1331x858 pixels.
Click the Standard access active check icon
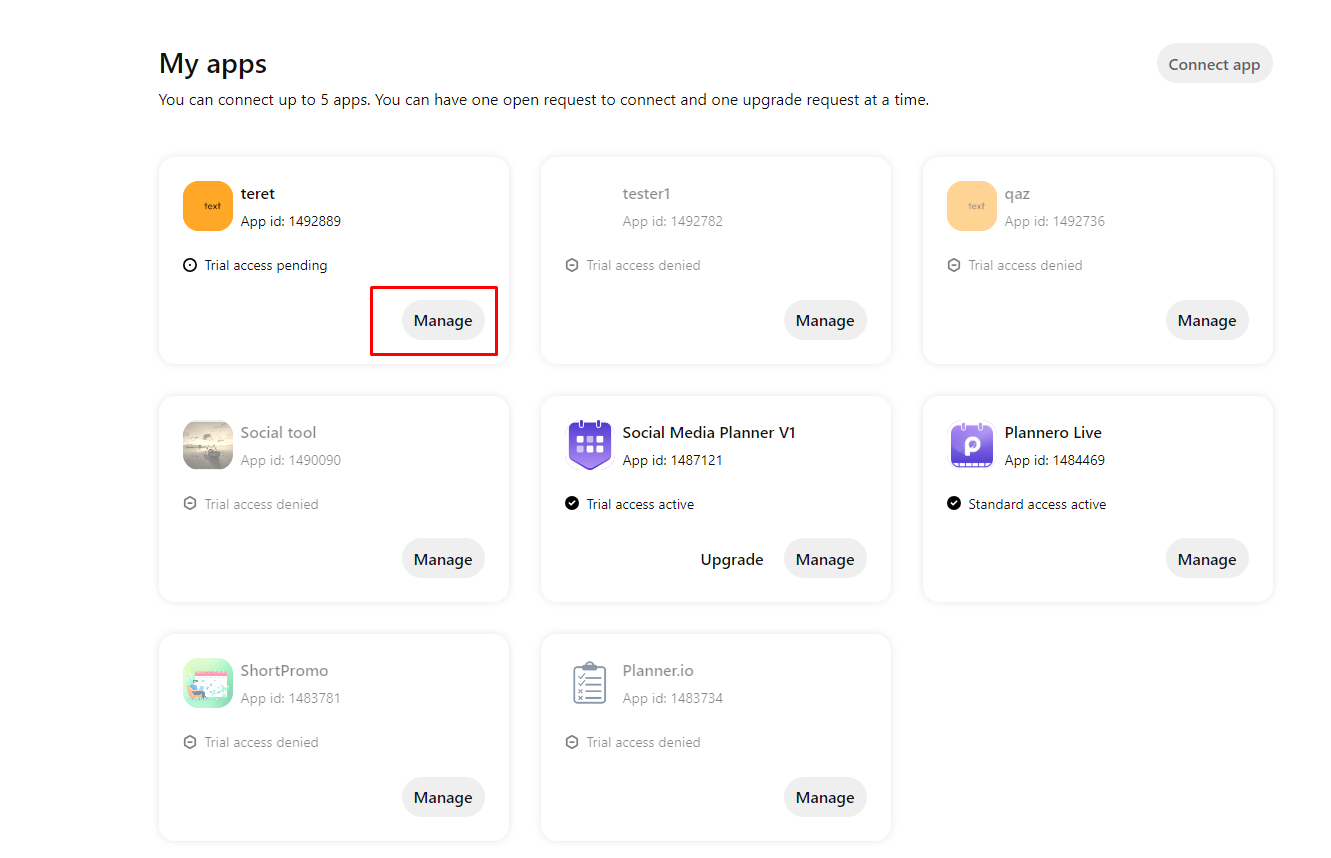pyautogui.click(x=953, y=503)
